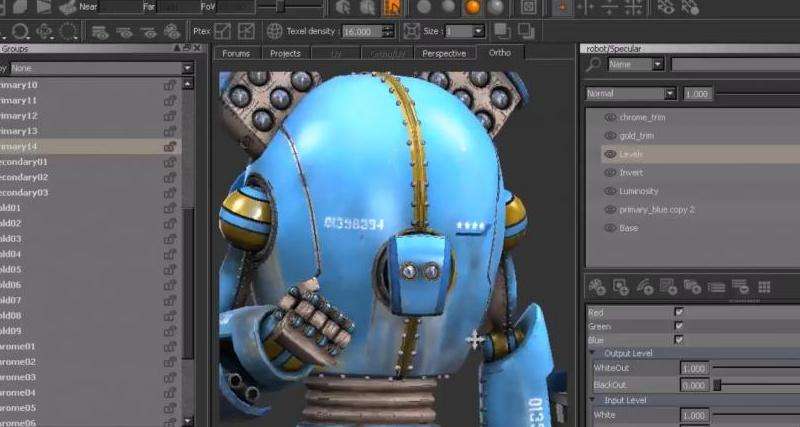Click the search magnifier icon in layers panel
Viewport: 800px width, 427px height.
coord(596,64)
